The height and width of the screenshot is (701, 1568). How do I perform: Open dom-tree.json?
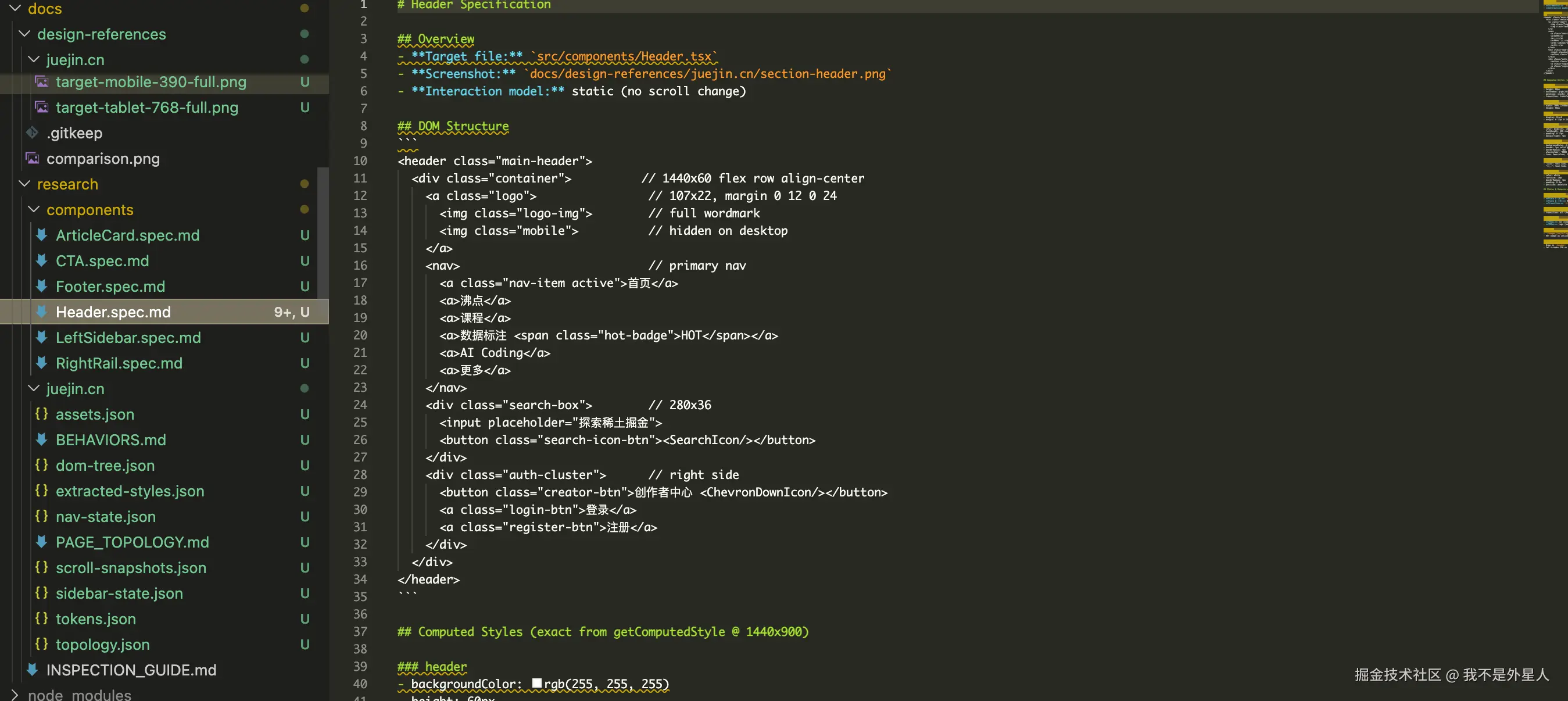coord(105,466)
